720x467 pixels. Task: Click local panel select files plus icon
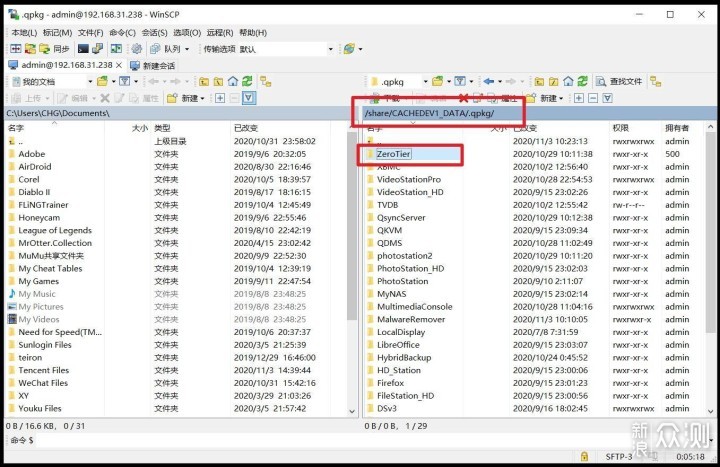click(x=220, y=98)
